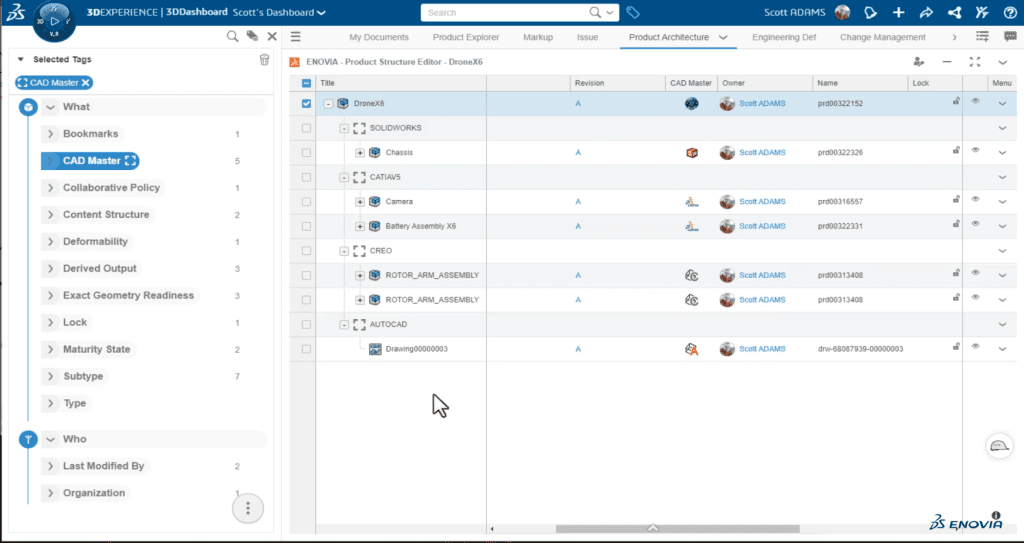Open notifications icon in top bar

870,12
